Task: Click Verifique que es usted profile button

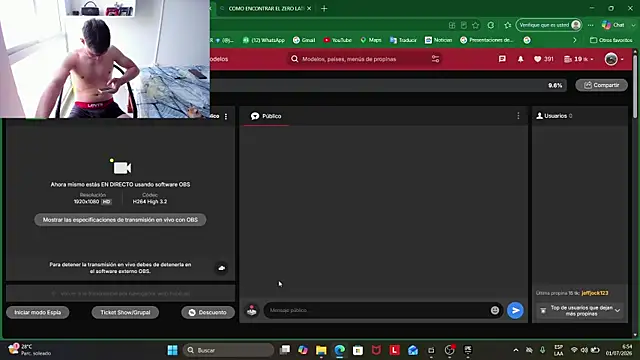Action: tap(549, 25)
